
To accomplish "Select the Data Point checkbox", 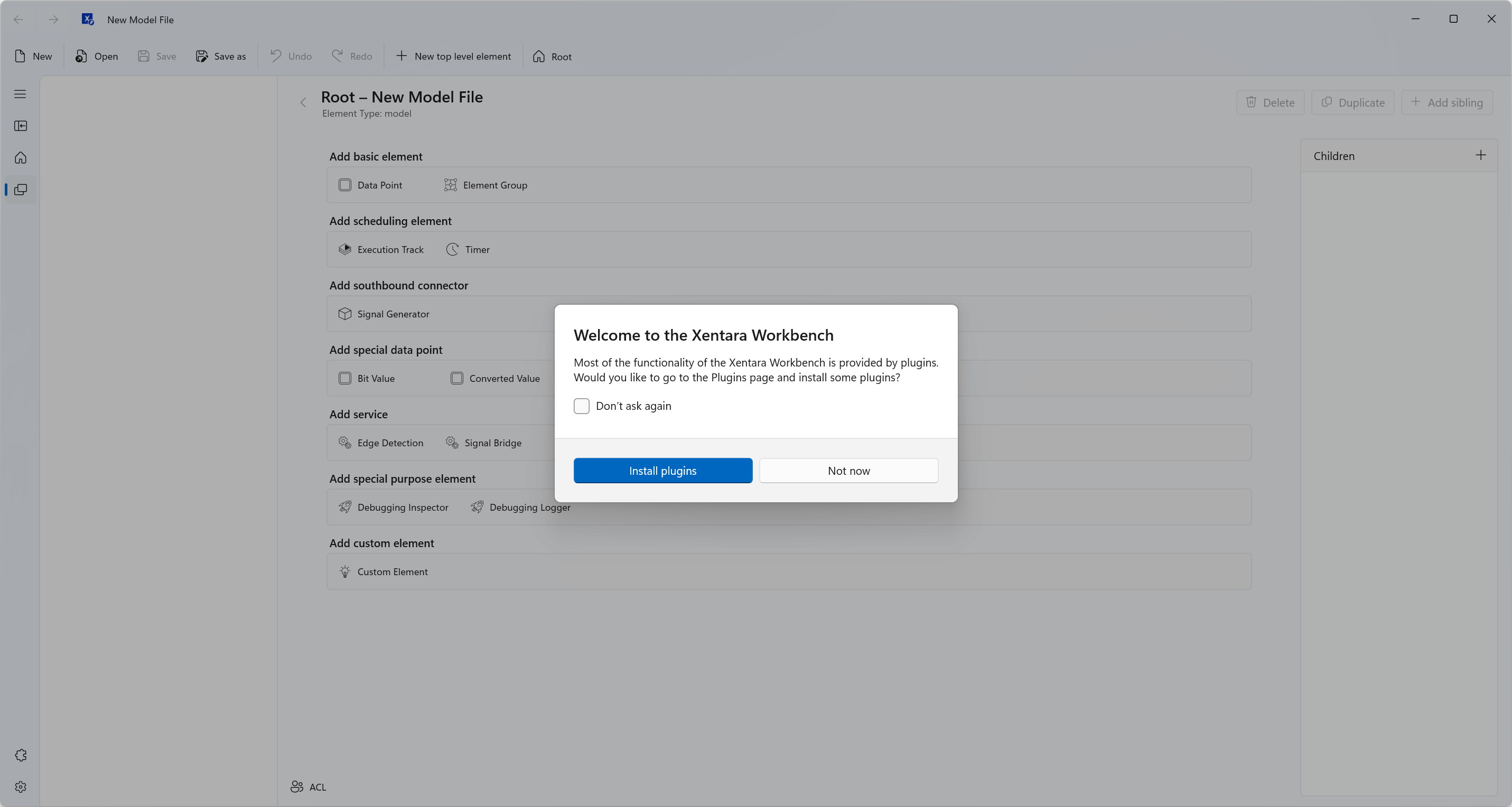I will click(x=345, y=184).
